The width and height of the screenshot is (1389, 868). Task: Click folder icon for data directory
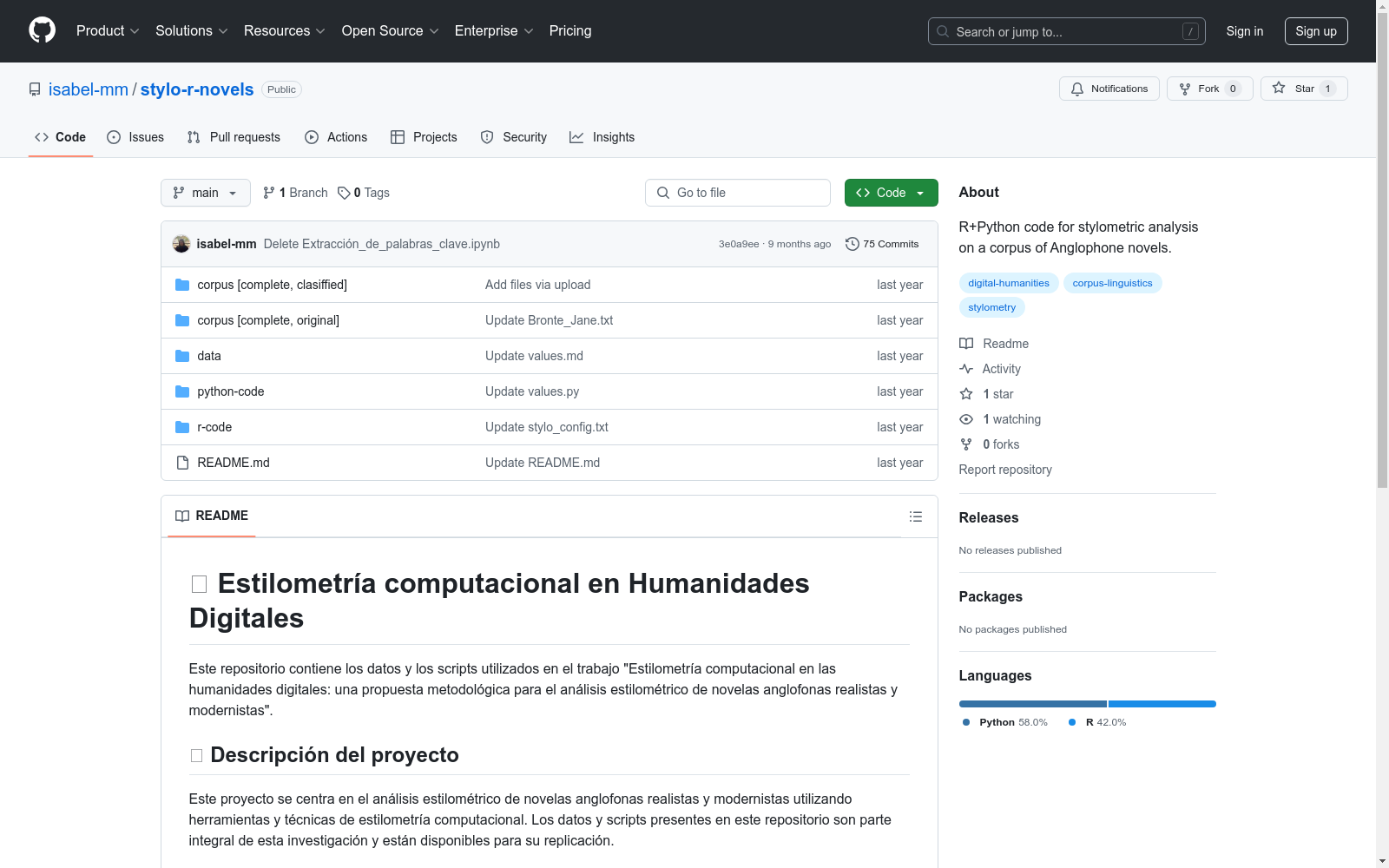[x=182, y=356]
